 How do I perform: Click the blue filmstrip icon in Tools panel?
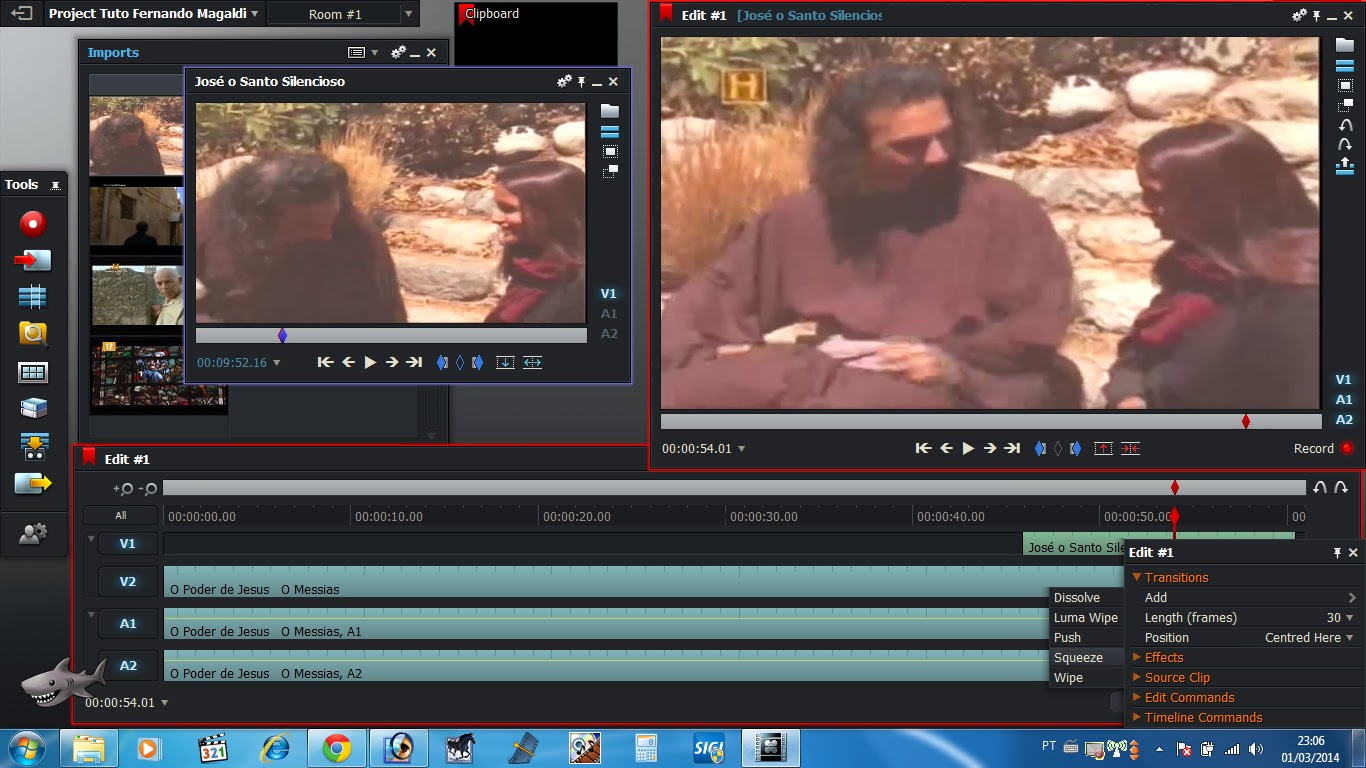pos(33,297)
